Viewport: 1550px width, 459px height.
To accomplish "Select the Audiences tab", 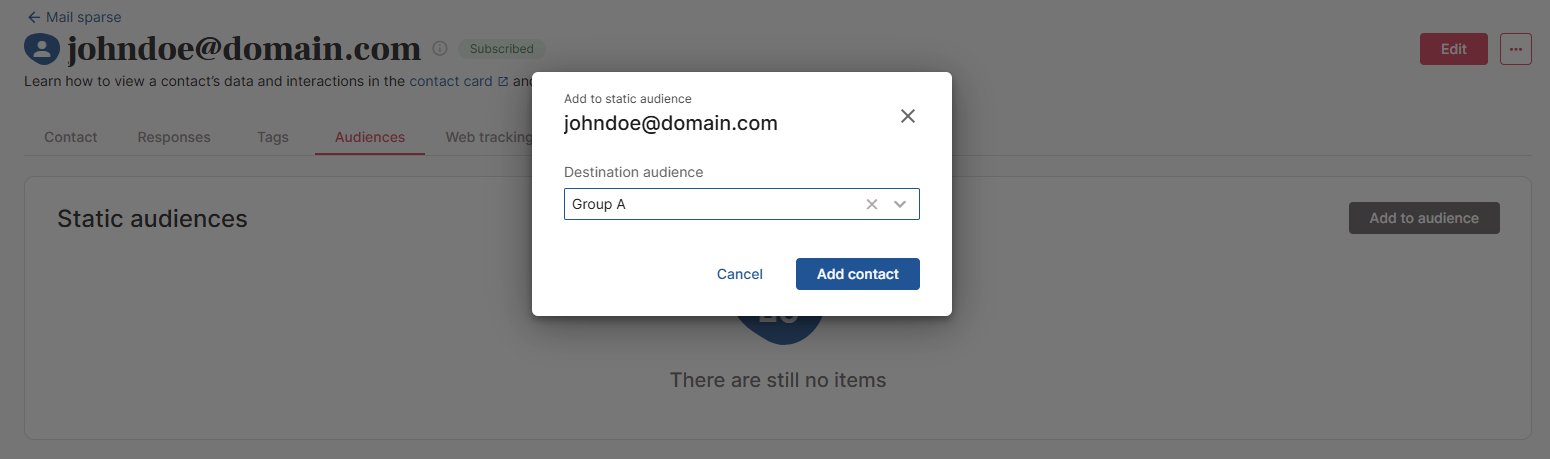I will point(370,137).
